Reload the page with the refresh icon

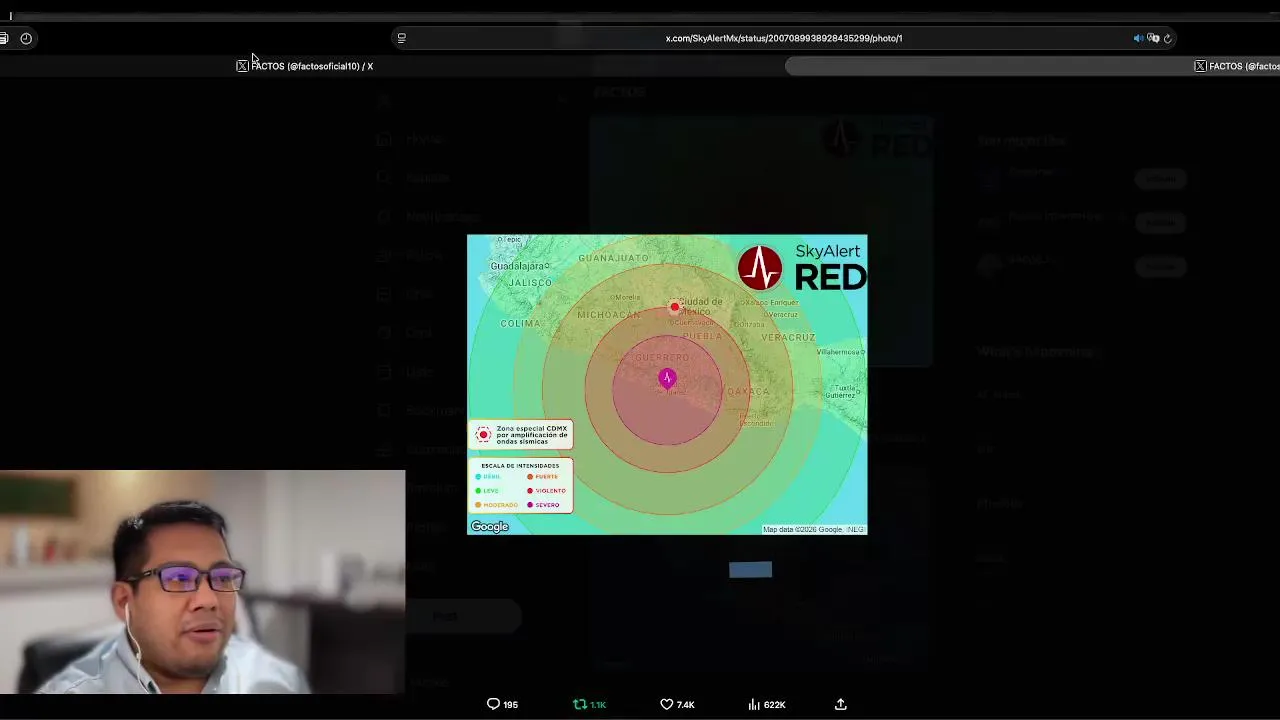point(1167,38)
